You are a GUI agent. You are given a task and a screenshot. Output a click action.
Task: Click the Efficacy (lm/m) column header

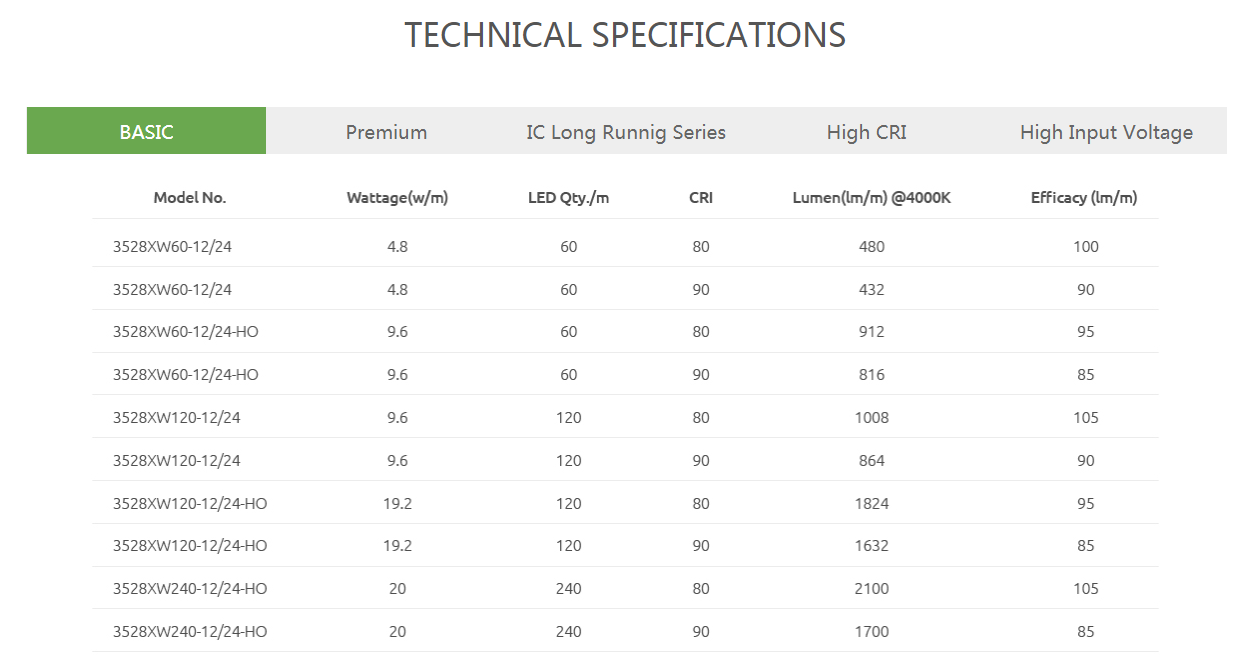click(1084, 198)
